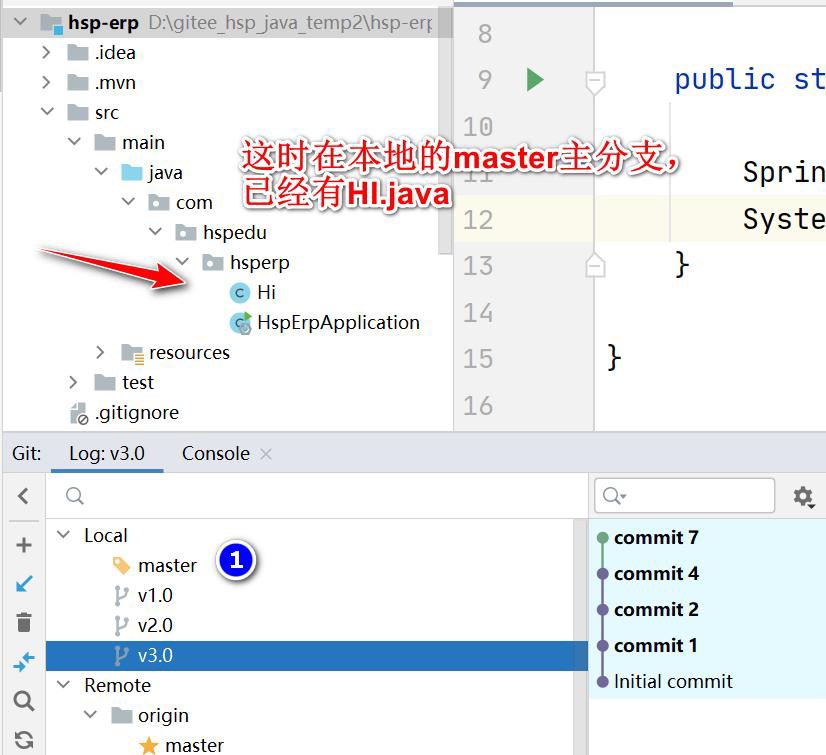The image size is (826, 755).
Task: Click the green Run gutter icon
Action: point(535,80)
